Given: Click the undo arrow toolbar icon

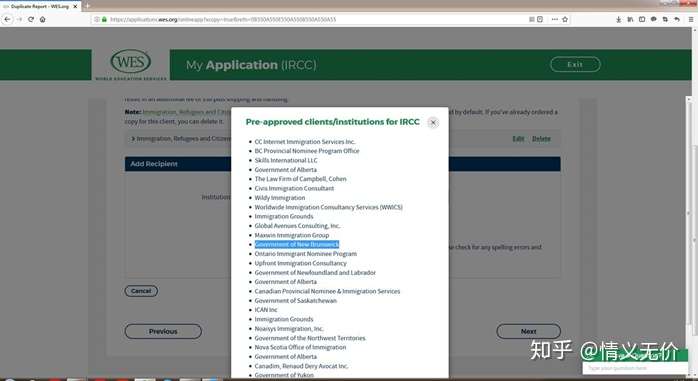Looking at the screenshot, I should (677, 19).
